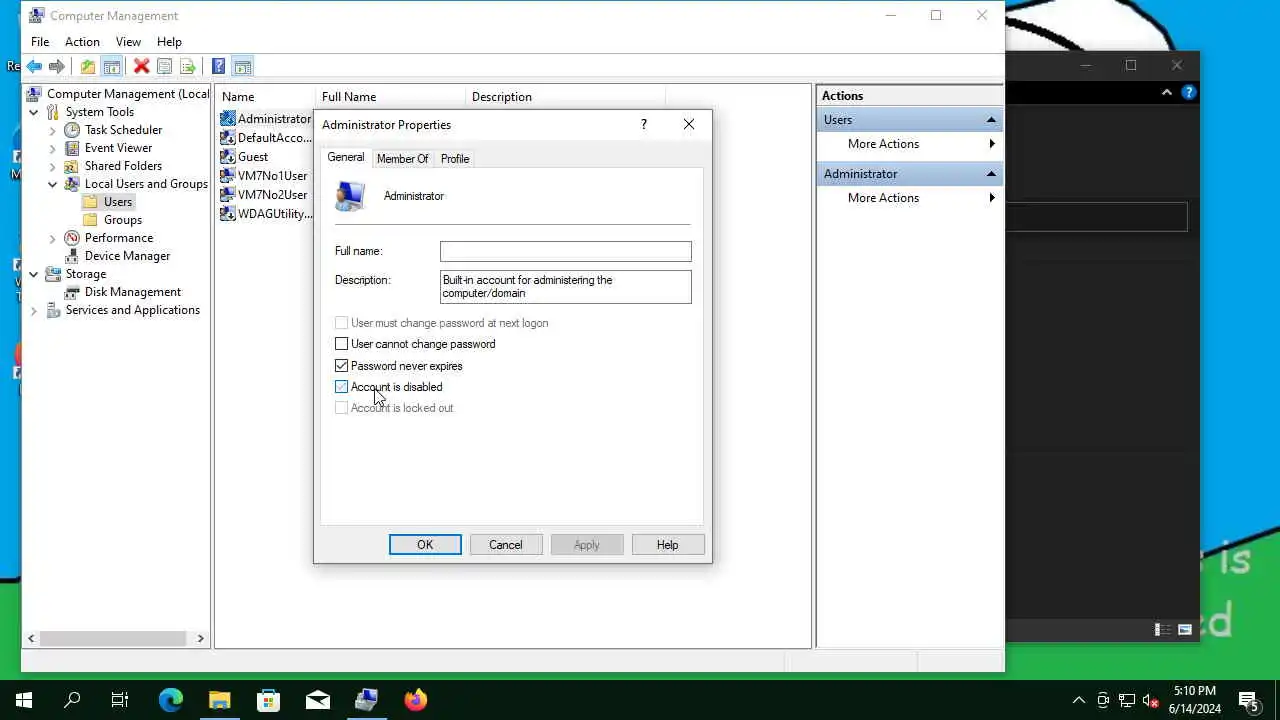Toggle Show/Hide Console Tree toolbar icon
Viewport: 1280px width, 720px height.
point(112,67)
